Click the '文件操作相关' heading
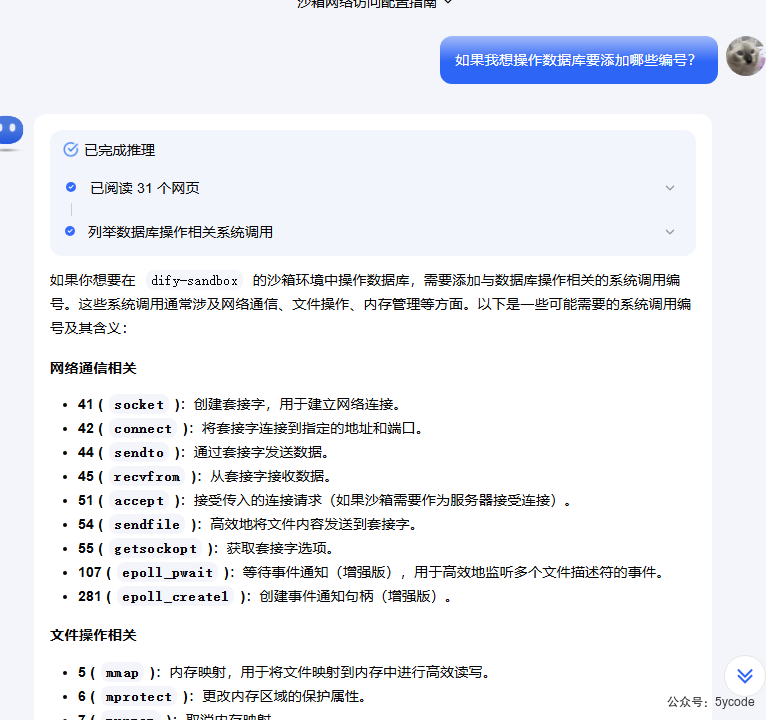Image resolution: width=766 pixels, height=720 pixels. coord(93,635)
